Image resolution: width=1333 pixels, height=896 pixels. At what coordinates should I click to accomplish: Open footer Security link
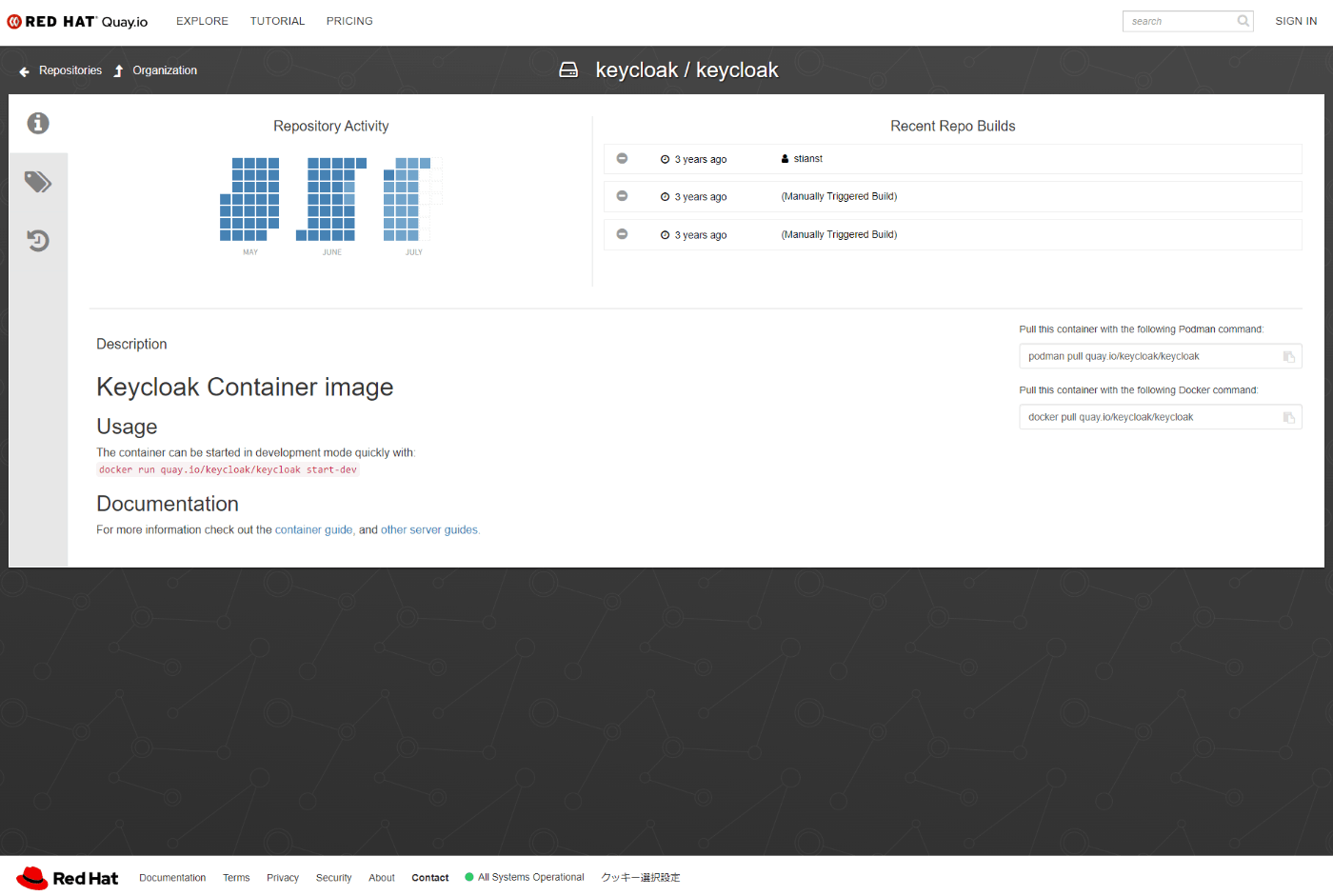click(x=333, y=878)
